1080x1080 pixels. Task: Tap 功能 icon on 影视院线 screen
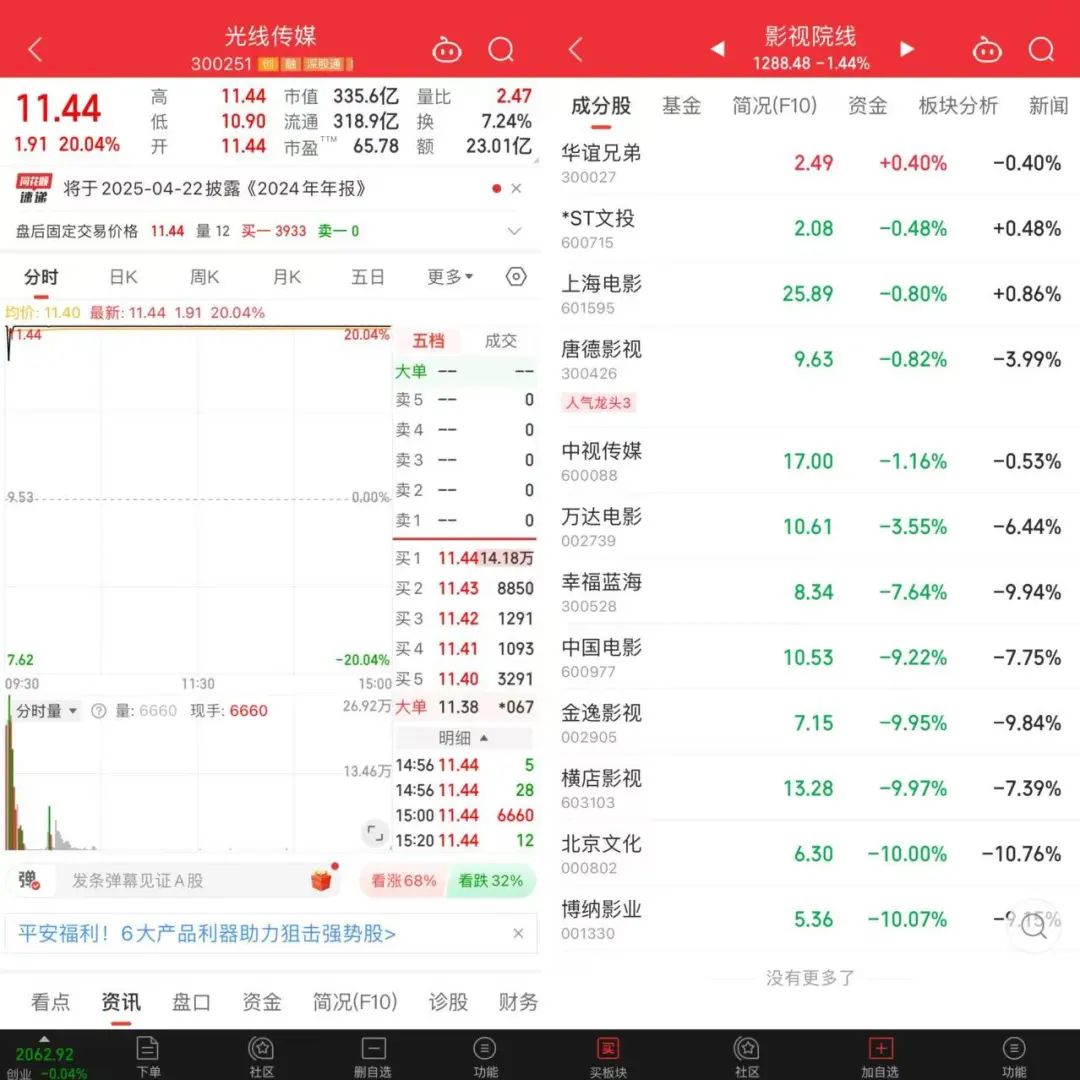[1014, 1056]
